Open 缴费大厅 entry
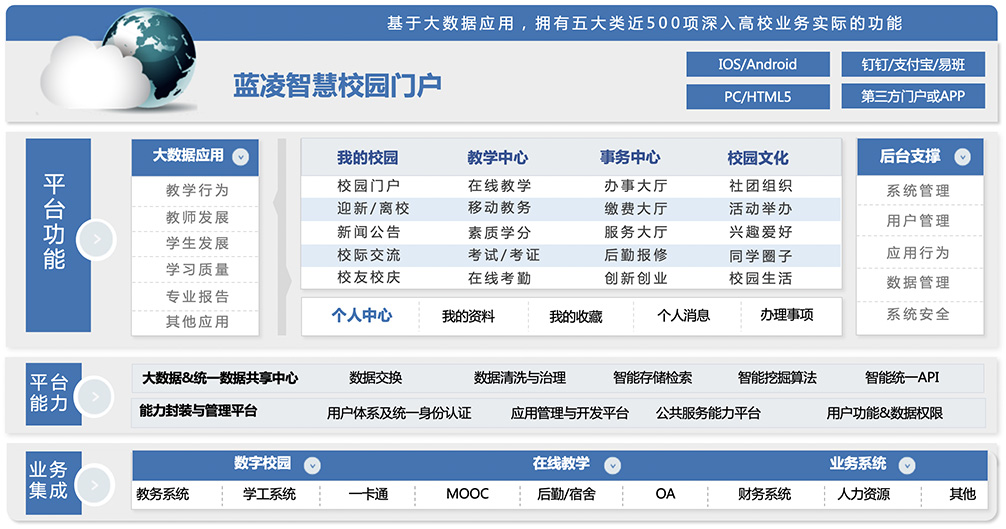This screenshot has width=1006, height=529. click(635, 209)
